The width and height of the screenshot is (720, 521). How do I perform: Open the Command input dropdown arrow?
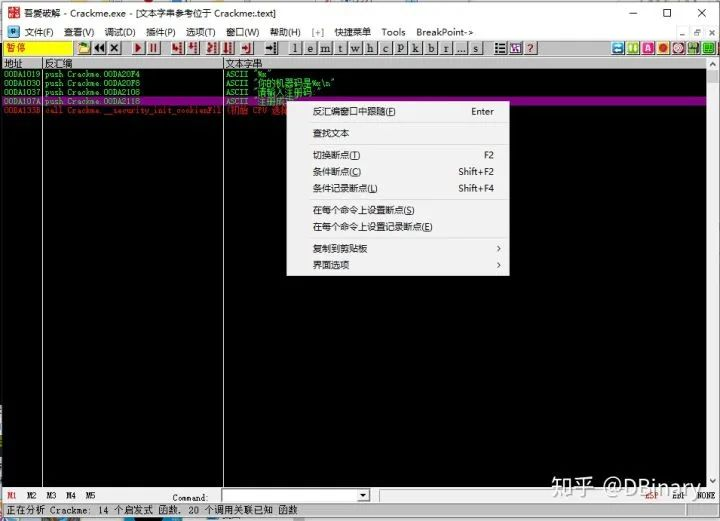363,496
